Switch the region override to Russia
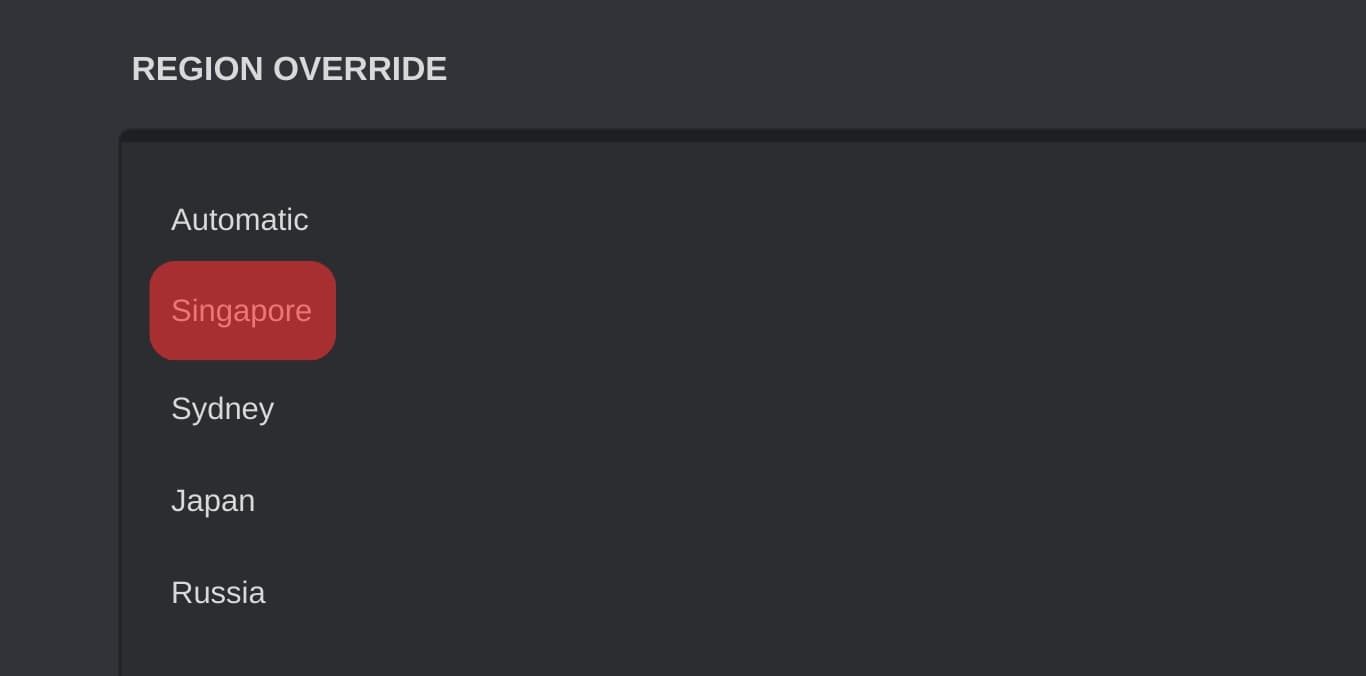 218,592
